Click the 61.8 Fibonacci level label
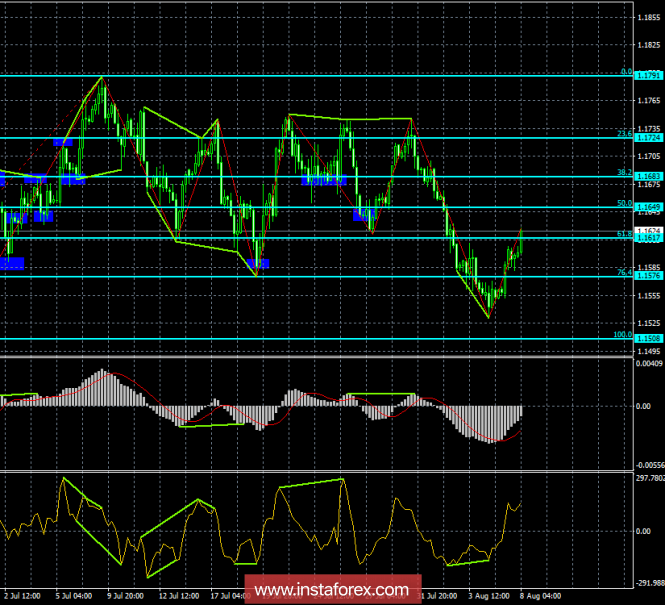Viewport: 665px width, 605px height. point(622,234)
